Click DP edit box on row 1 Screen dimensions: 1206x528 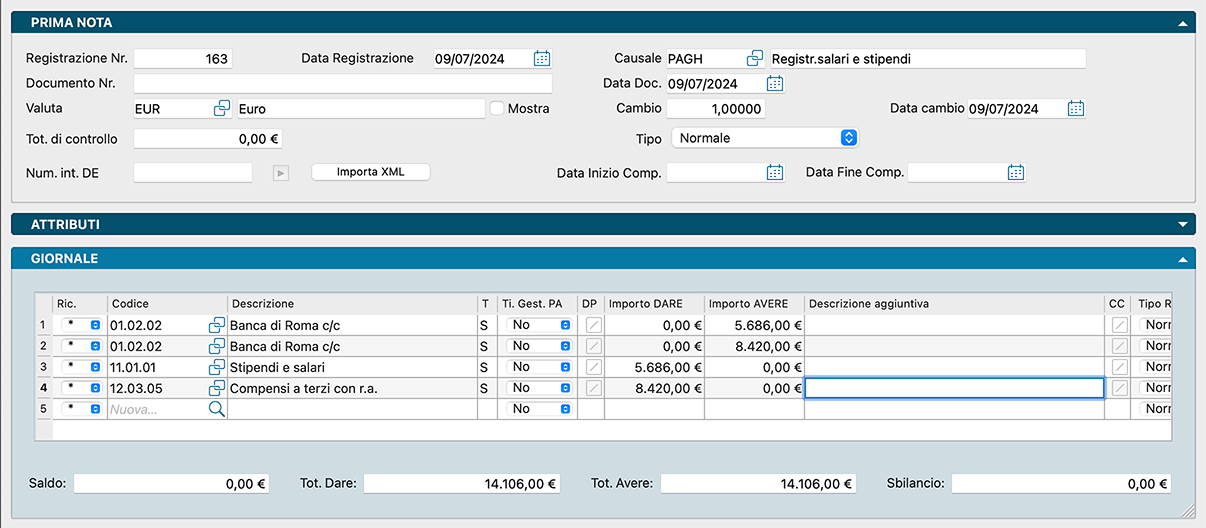(594, 325)
